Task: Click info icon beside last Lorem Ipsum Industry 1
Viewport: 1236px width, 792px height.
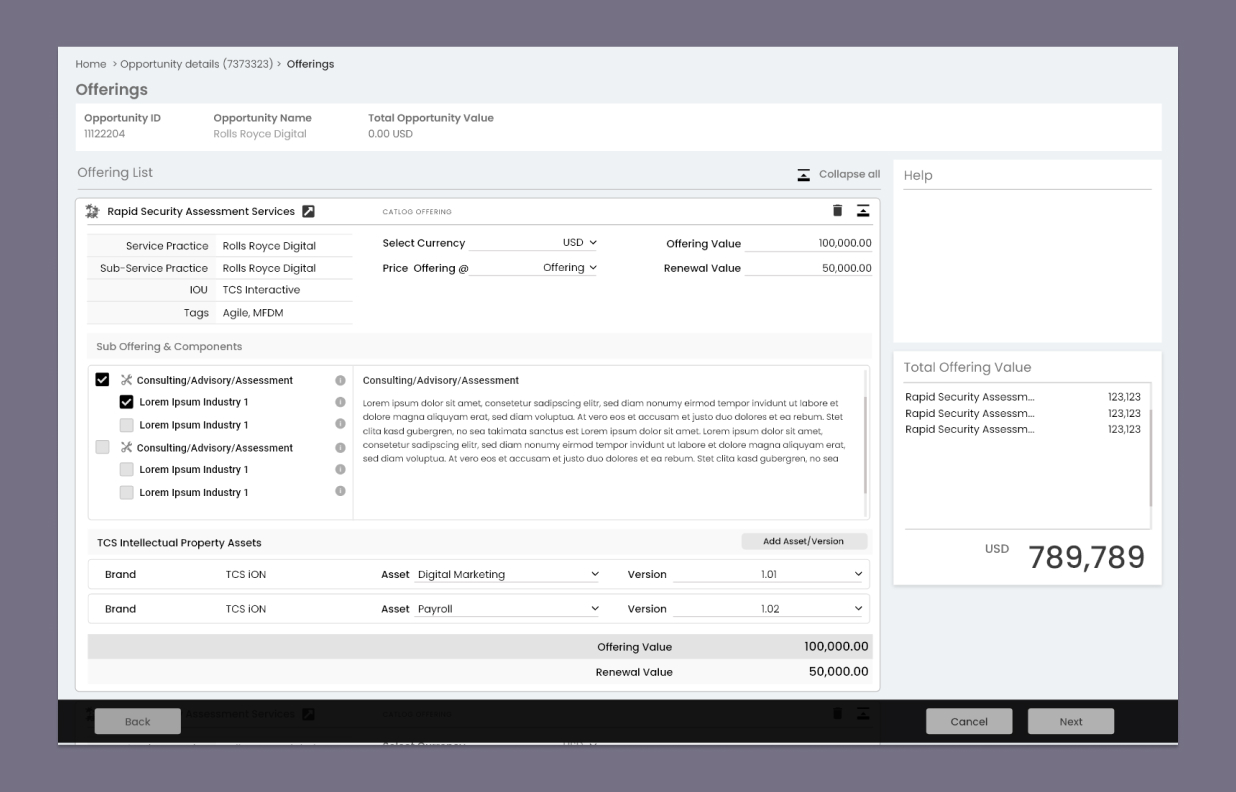Action: point(340,491)
